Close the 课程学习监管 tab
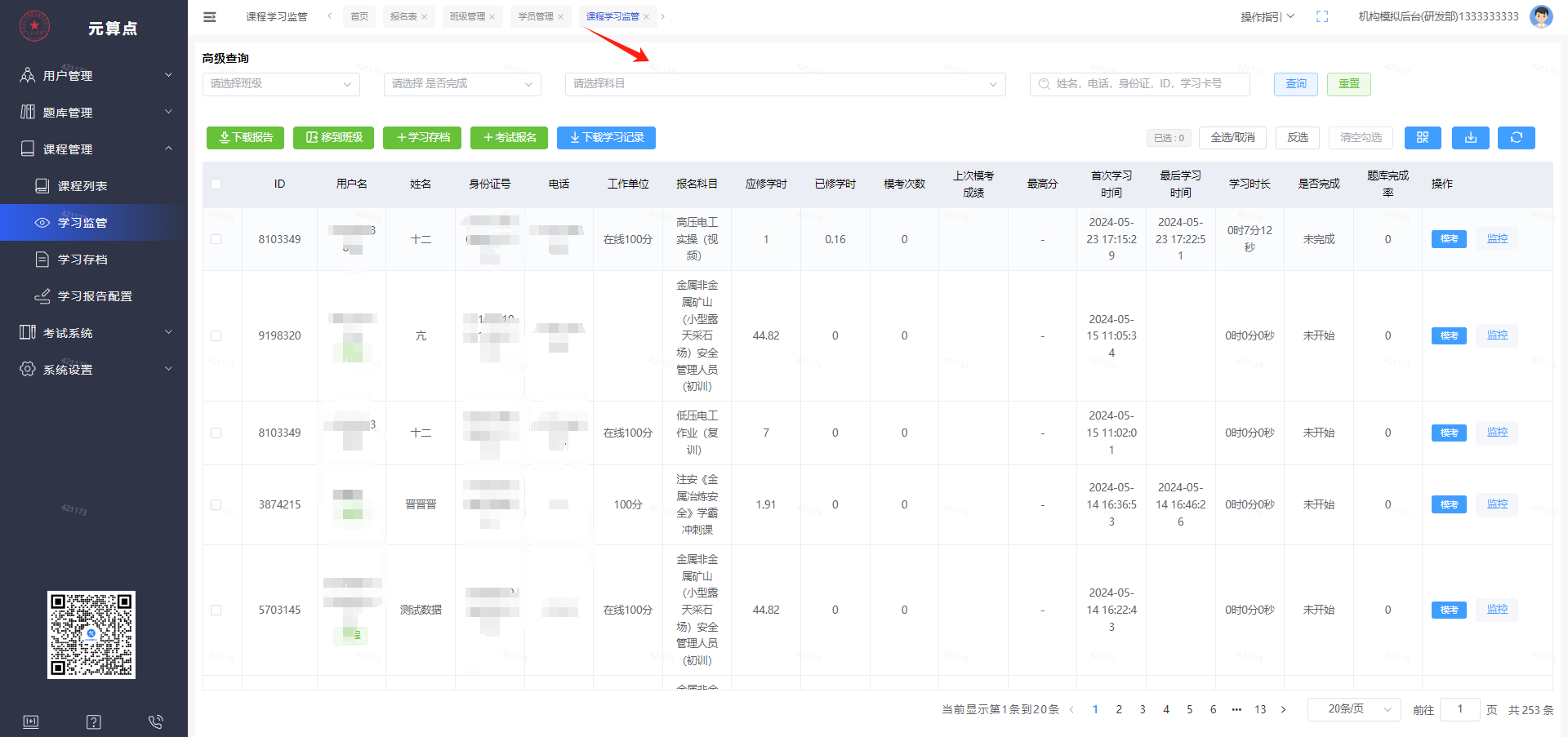The width and height of the screenshot is (1568, 737). [647, 17]
